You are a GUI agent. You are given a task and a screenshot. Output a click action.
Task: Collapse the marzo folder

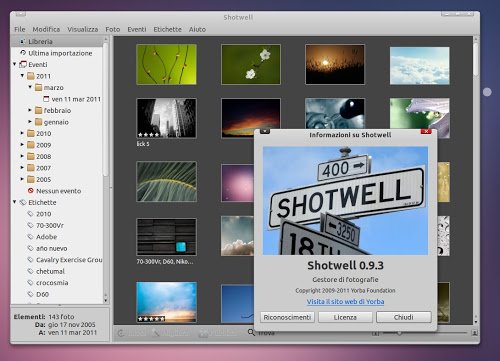(30, 87)
